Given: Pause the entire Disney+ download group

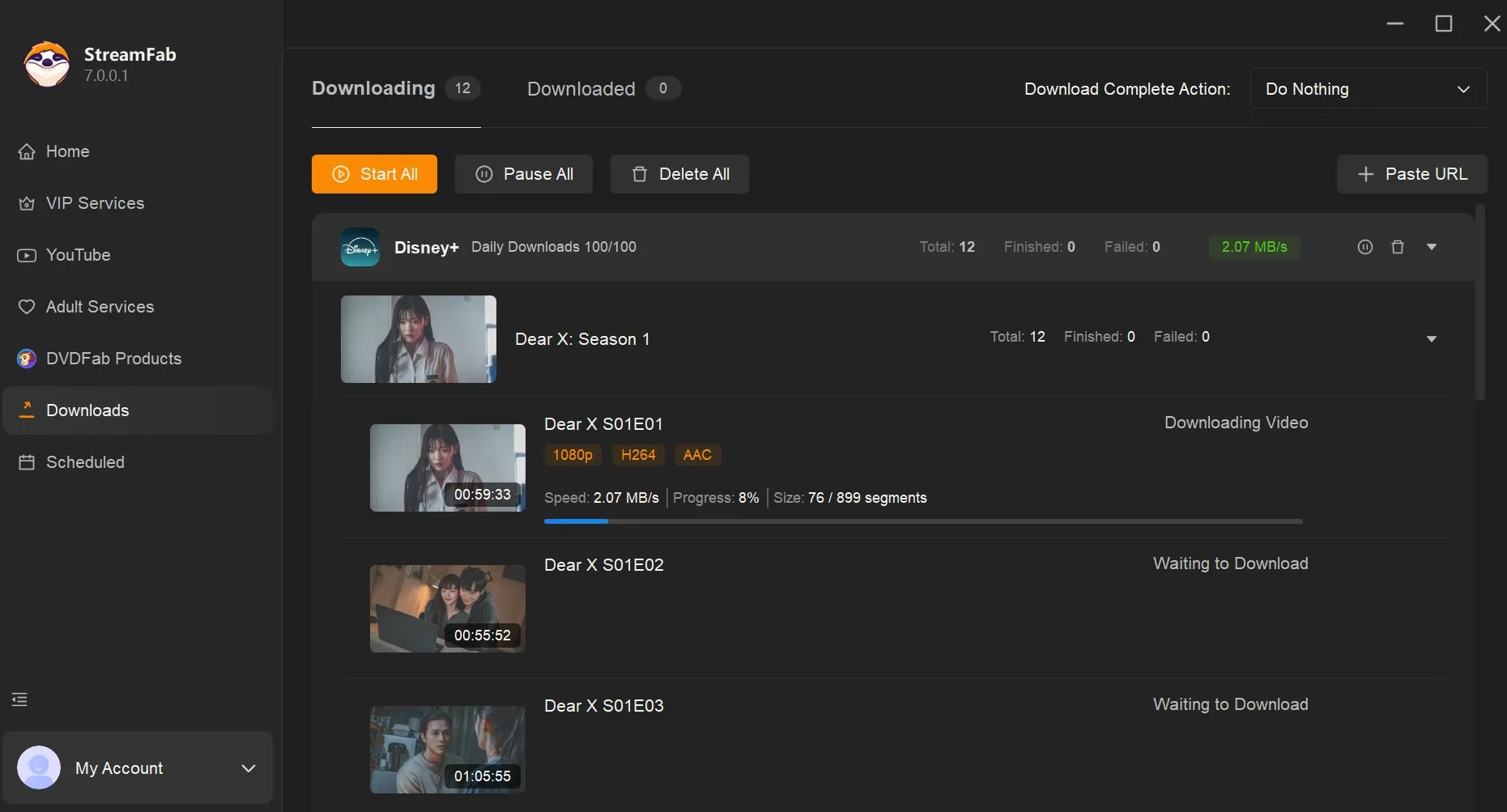Looking at the screenshot, I should (1364, 247).
